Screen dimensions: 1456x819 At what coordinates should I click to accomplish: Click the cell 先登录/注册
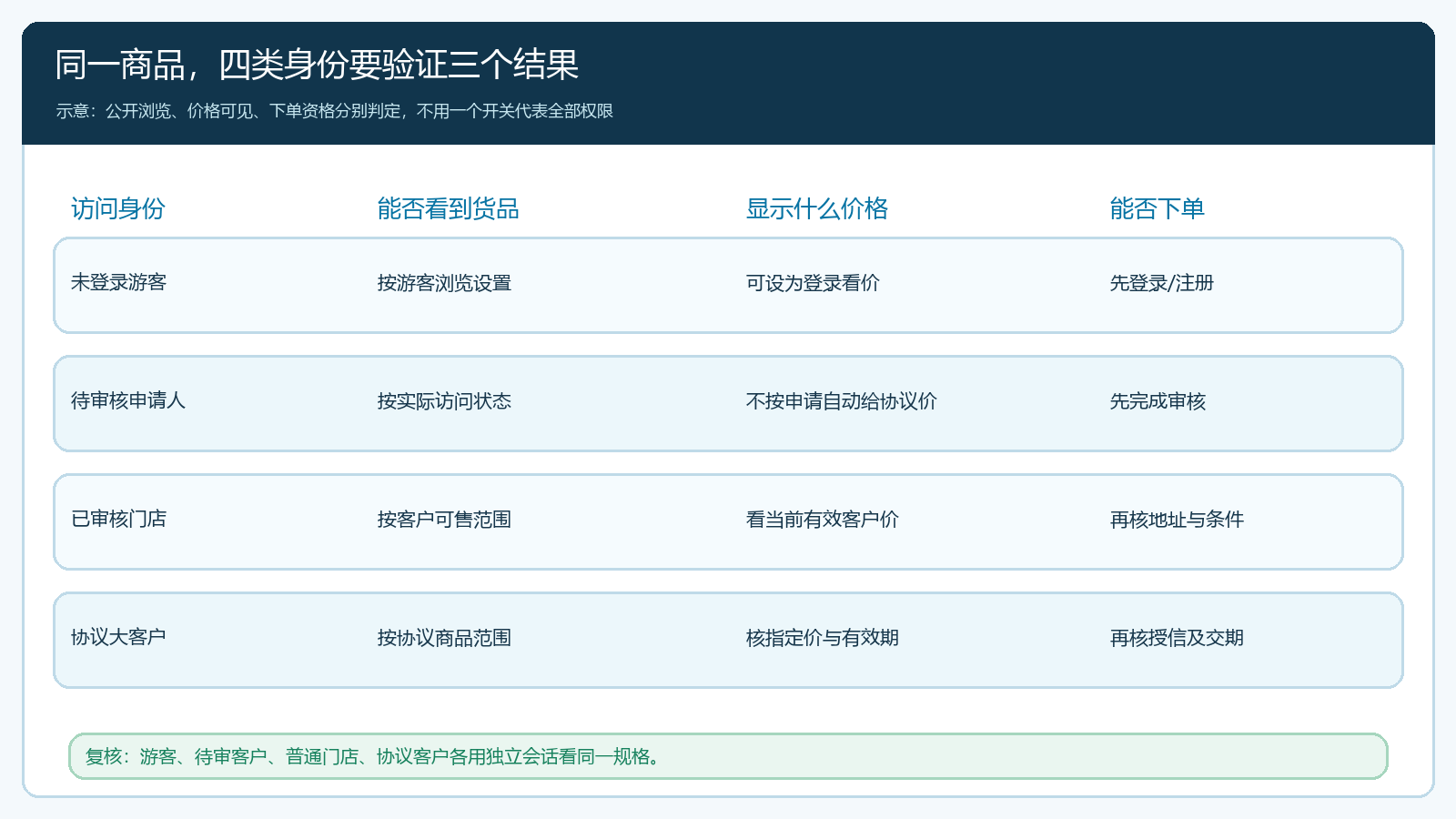click(x=1161, y=283)
